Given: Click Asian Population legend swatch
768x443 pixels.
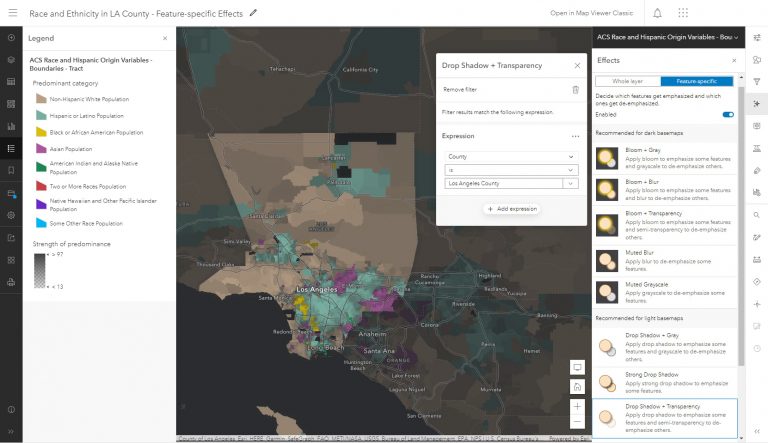Looking at the screenshot, I should tap(41, 148).
